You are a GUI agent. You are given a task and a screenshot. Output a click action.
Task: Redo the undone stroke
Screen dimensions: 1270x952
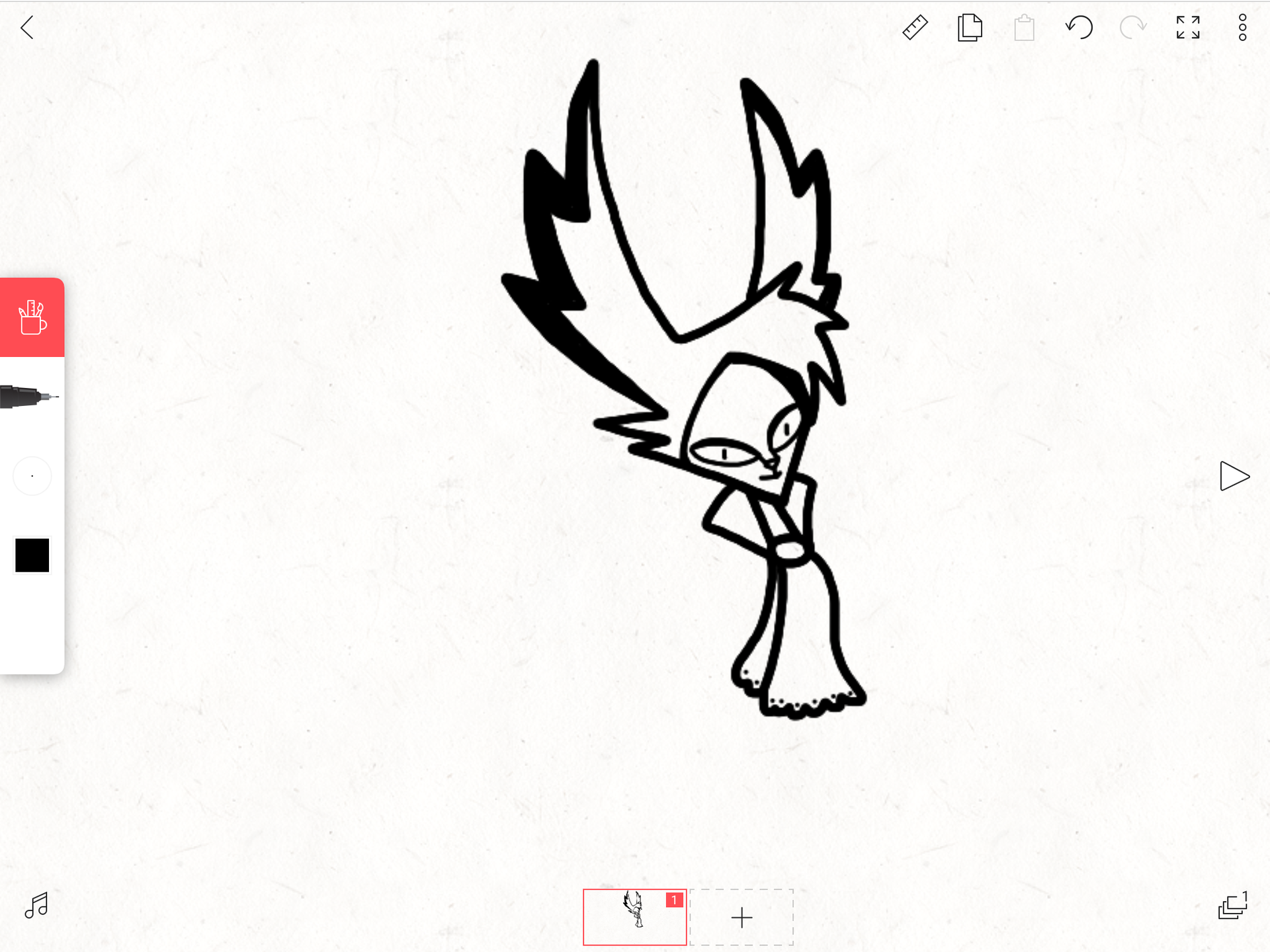click(x=1133, y=28)
